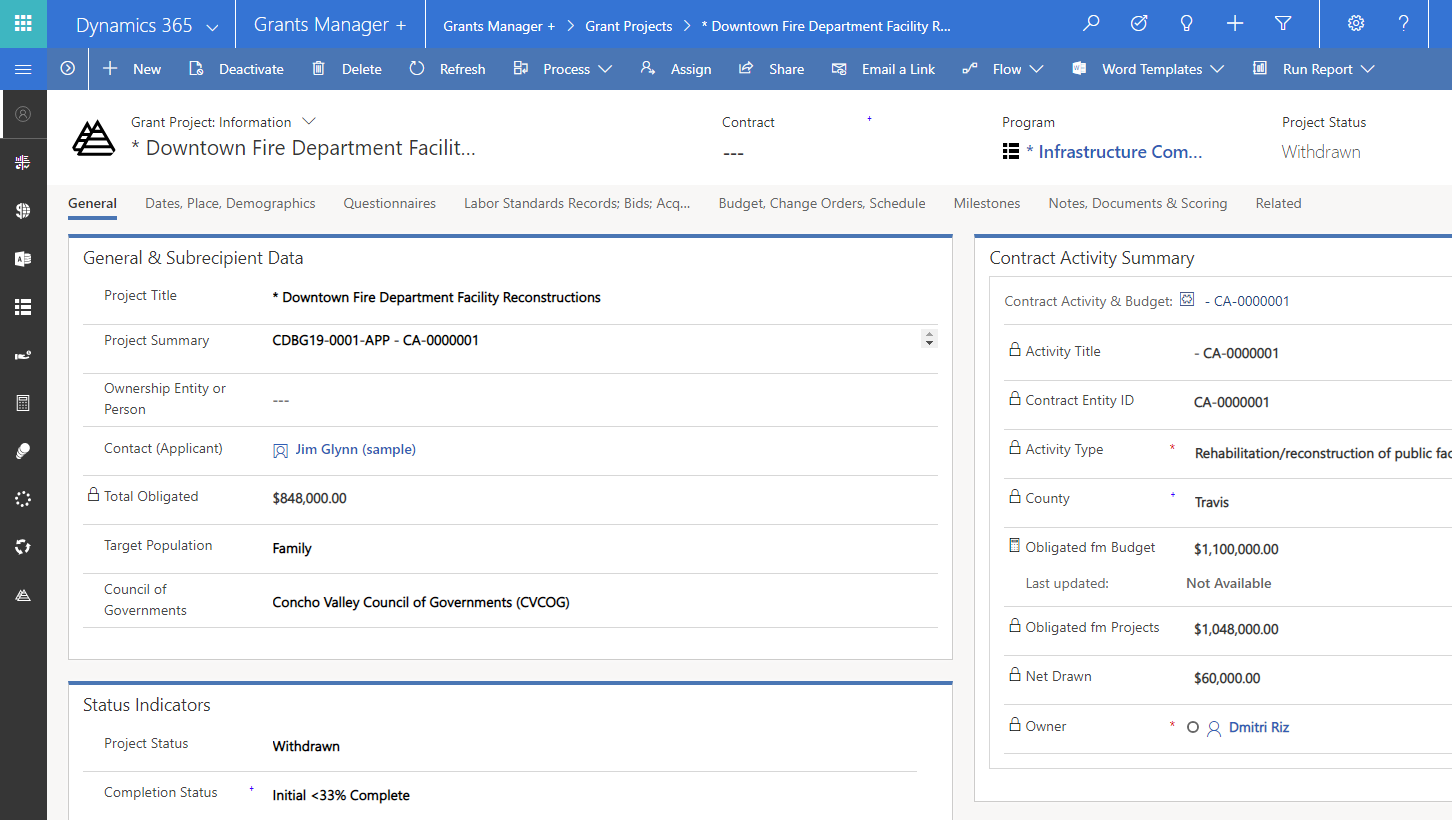Image resolution: width=1452 pixels, height=820 pixels.
Task: Edit the Project Title field
Action: click(x=605, y=297)
